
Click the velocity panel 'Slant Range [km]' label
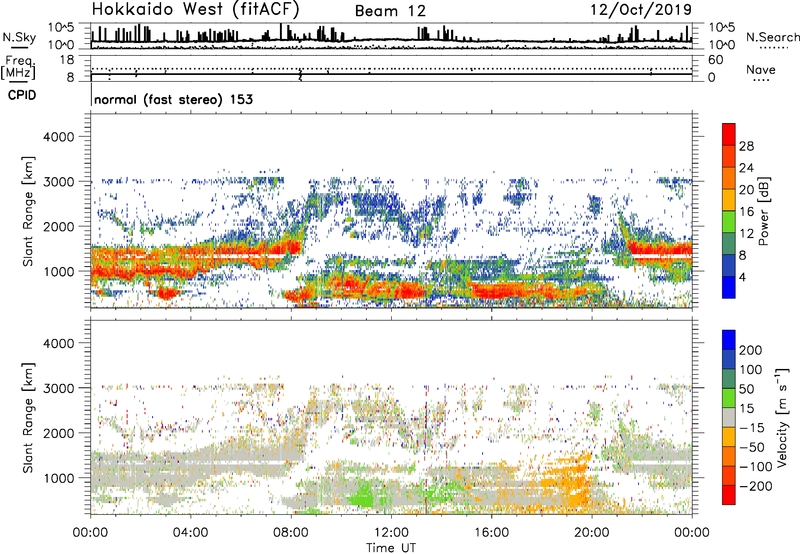pos(28,417)
